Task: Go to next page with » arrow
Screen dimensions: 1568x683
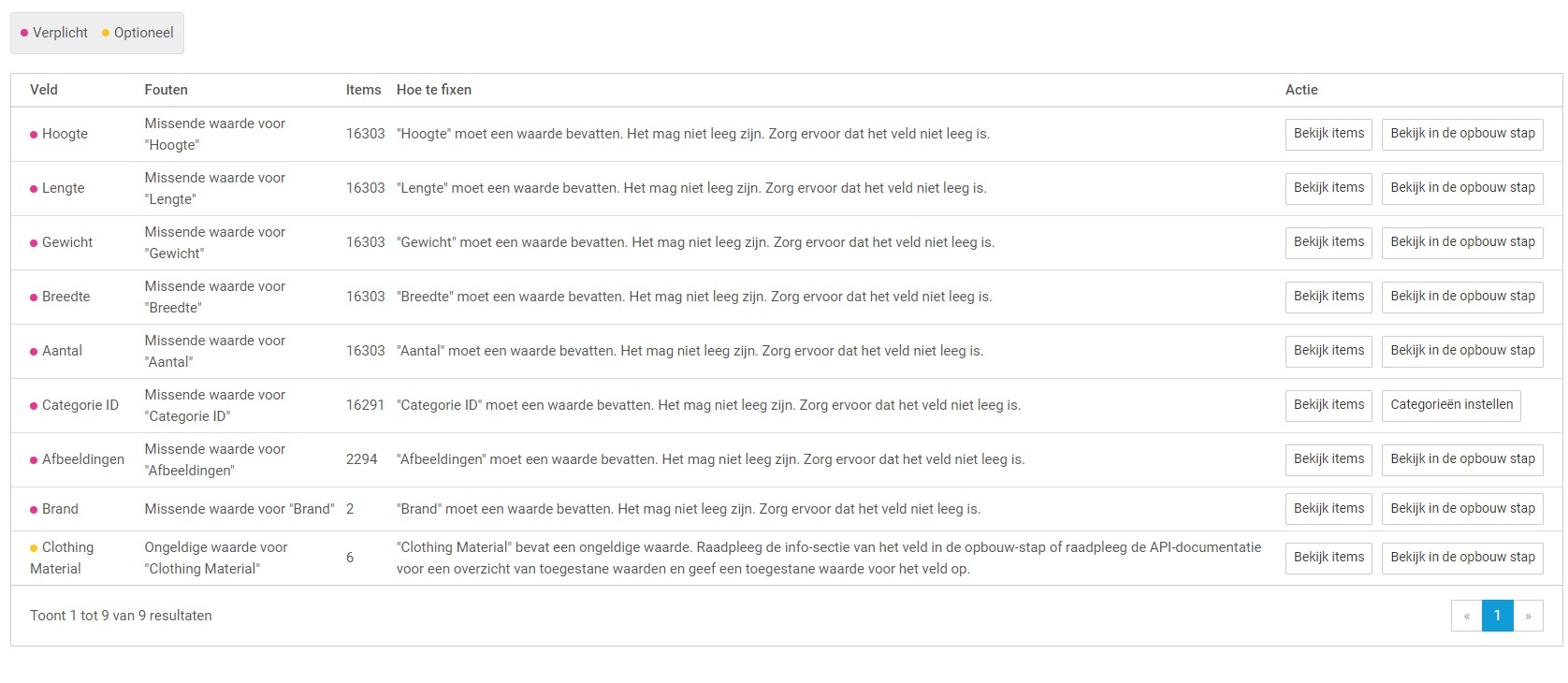Action: pos(1529,616)
